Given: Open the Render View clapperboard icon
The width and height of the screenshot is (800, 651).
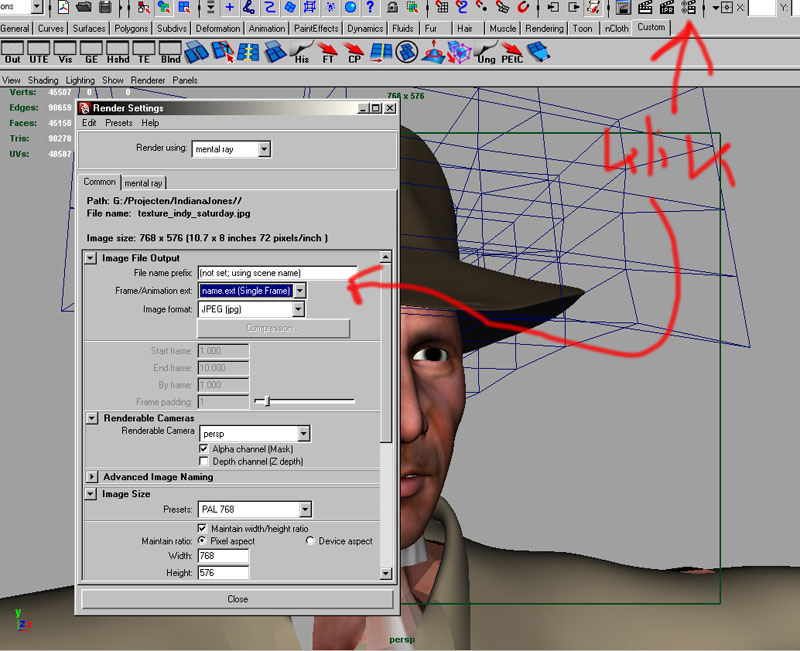Looking at the screenshot, I should click(623, 7).
